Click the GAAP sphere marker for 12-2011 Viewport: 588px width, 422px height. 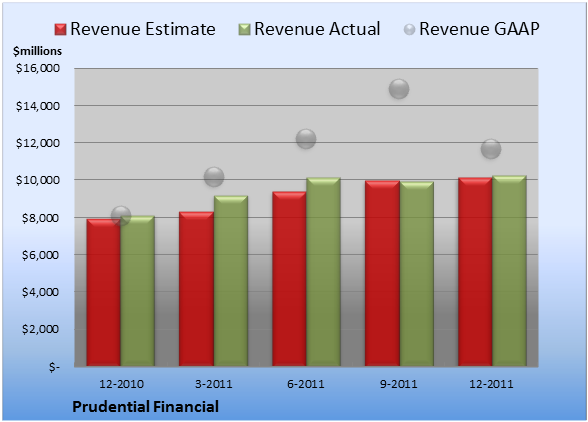point(491,149)
